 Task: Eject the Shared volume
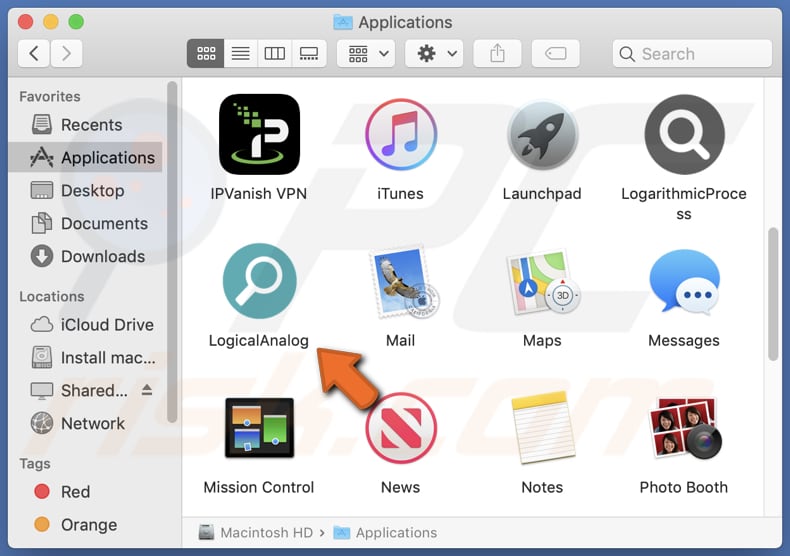[x=147, y=389]
